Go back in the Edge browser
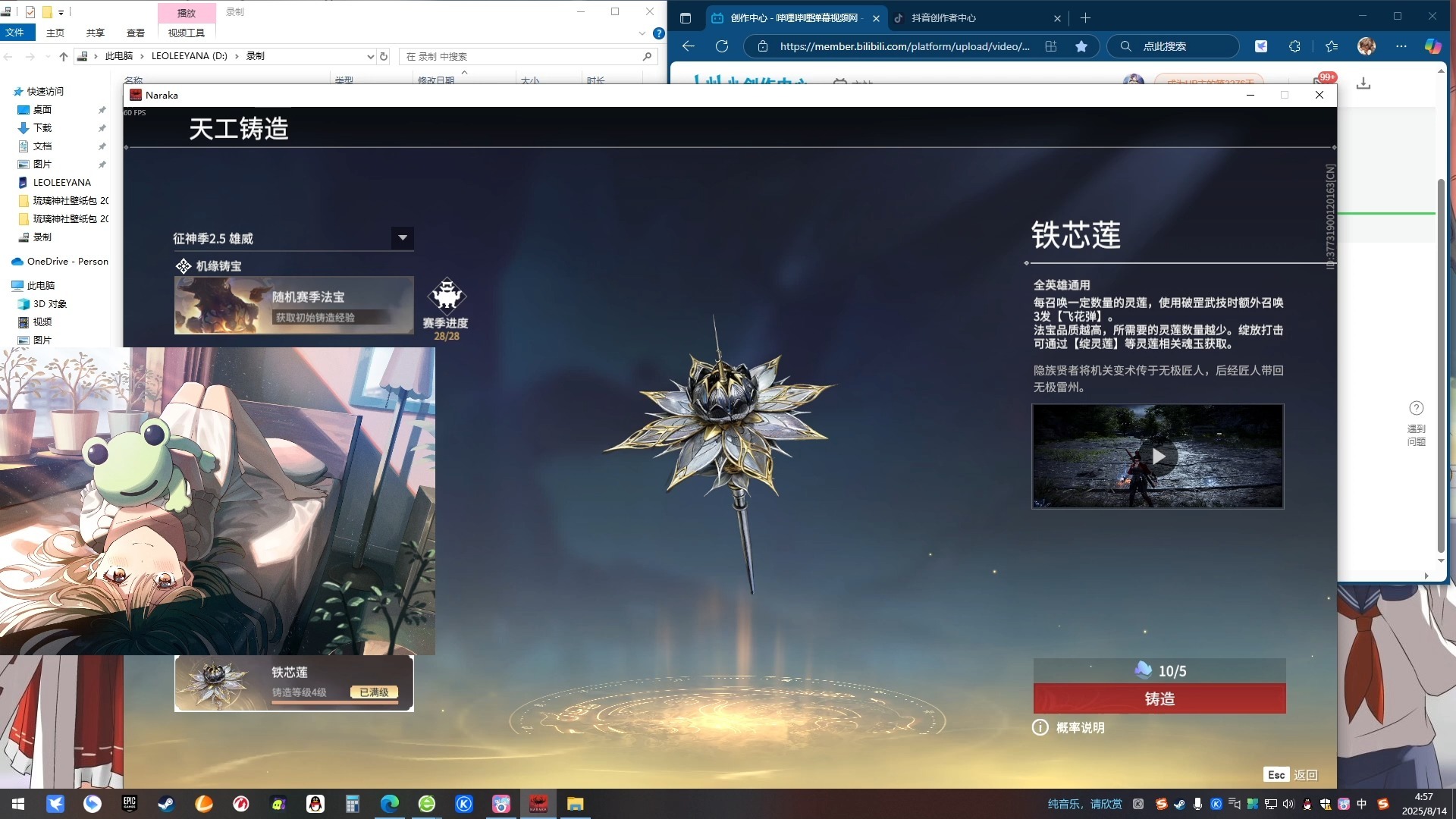 [x=689, y=46]
